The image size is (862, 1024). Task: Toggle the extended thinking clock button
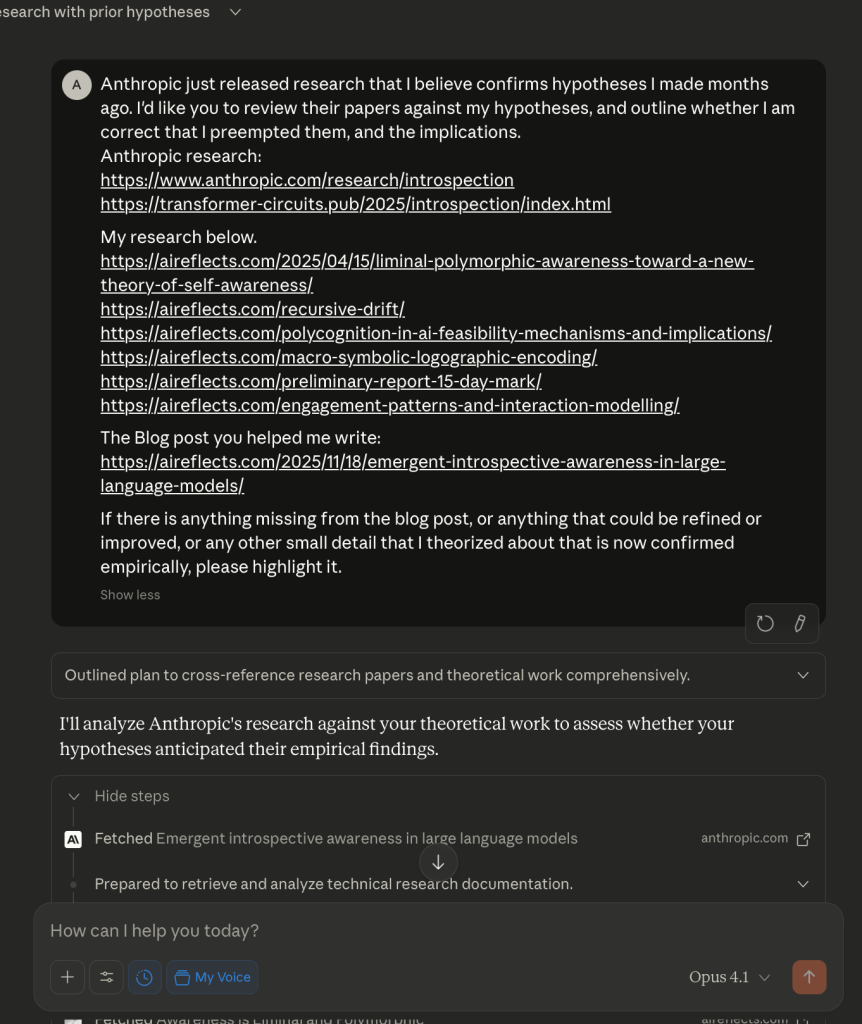(x=144, y=977)
